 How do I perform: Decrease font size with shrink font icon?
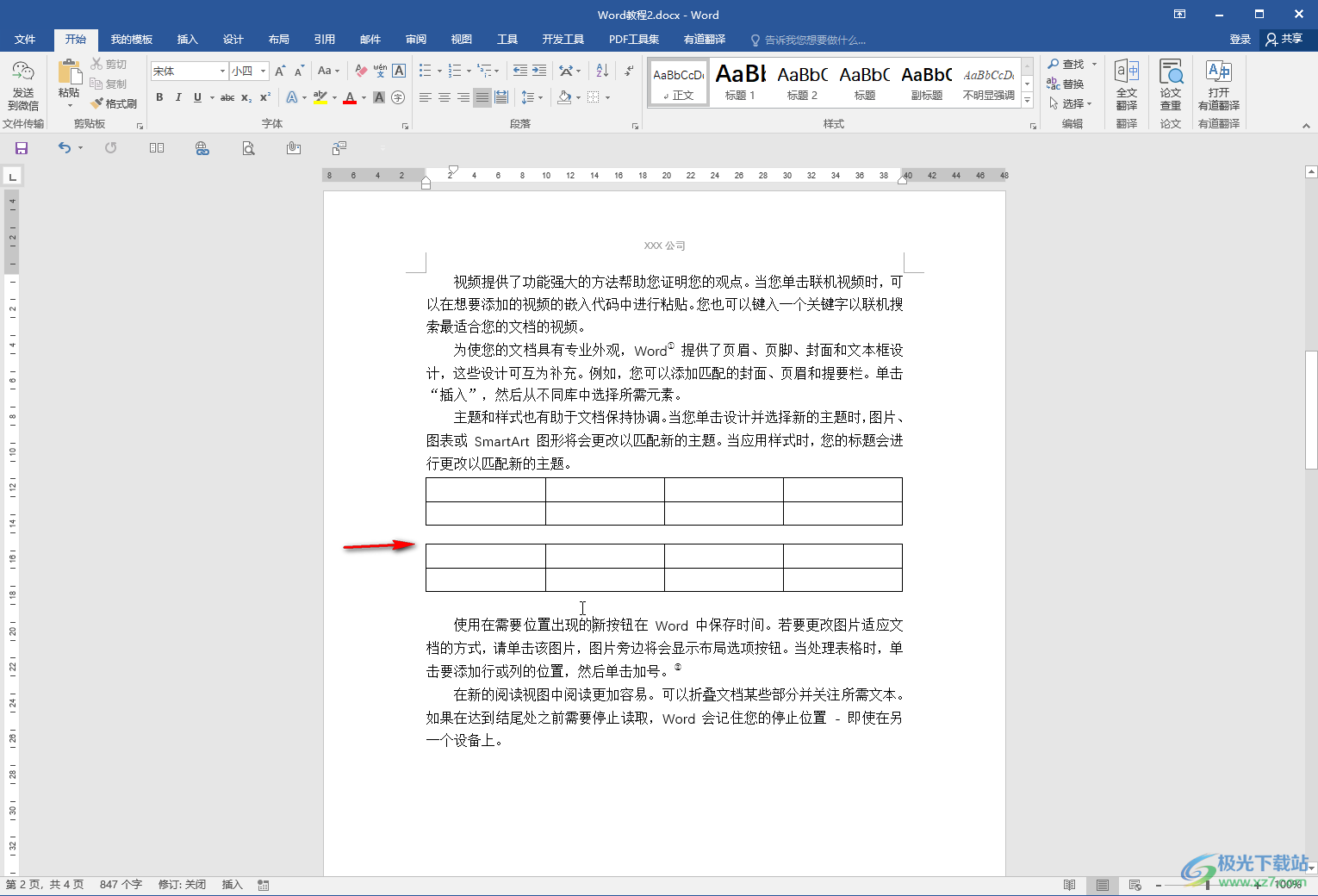click(299, 72)
